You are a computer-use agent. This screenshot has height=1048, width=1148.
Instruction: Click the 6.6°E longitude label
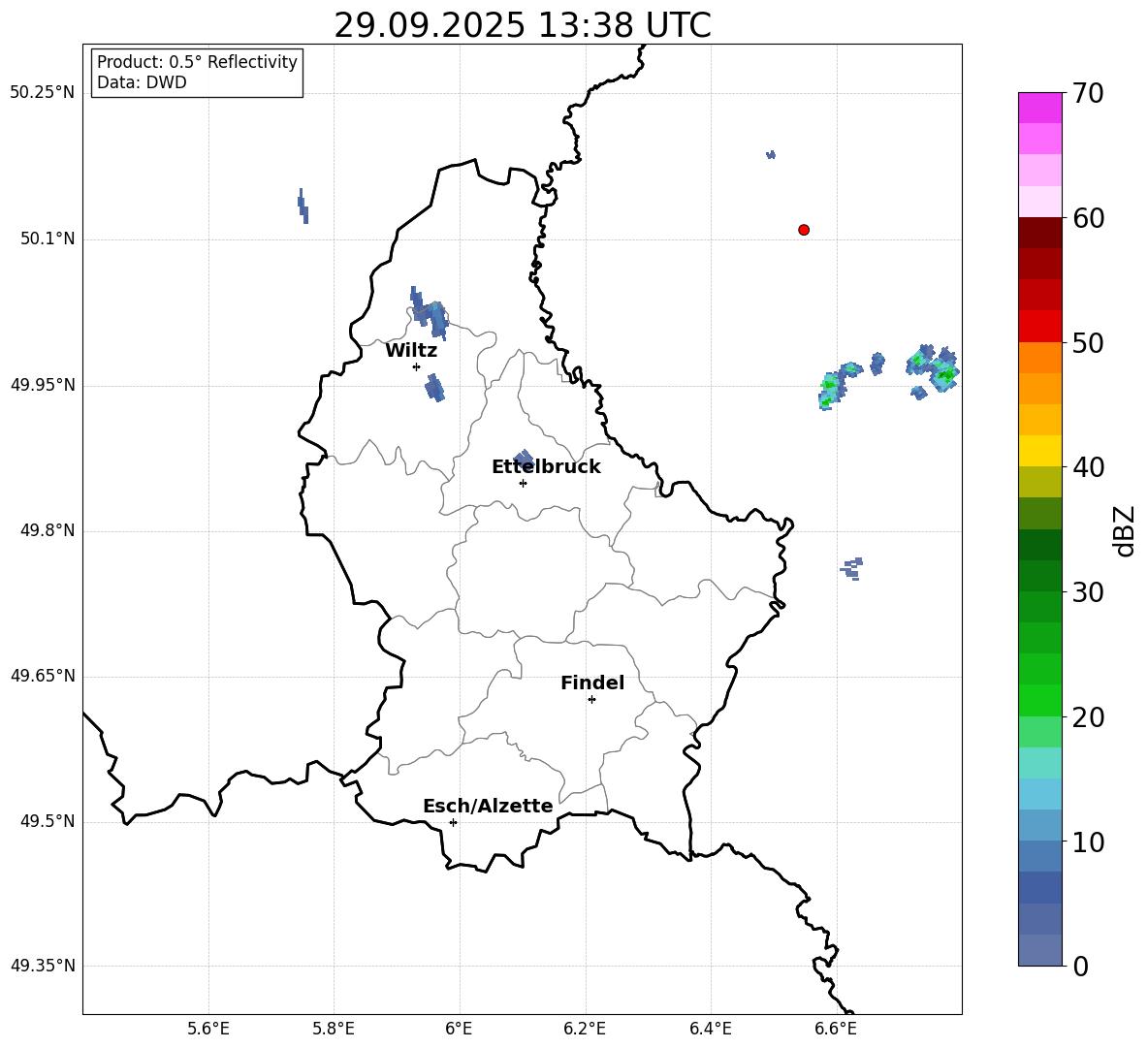(836, 1029)
